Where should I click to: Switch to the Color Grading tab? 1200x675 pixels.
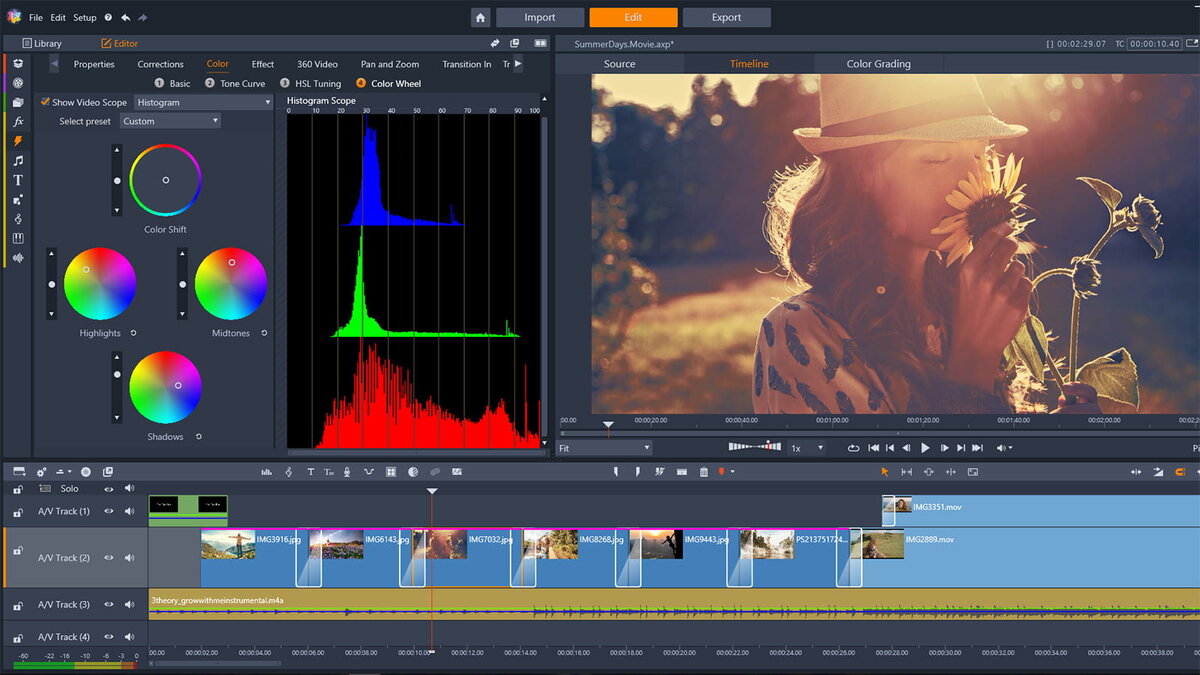(x=878, y=63)
